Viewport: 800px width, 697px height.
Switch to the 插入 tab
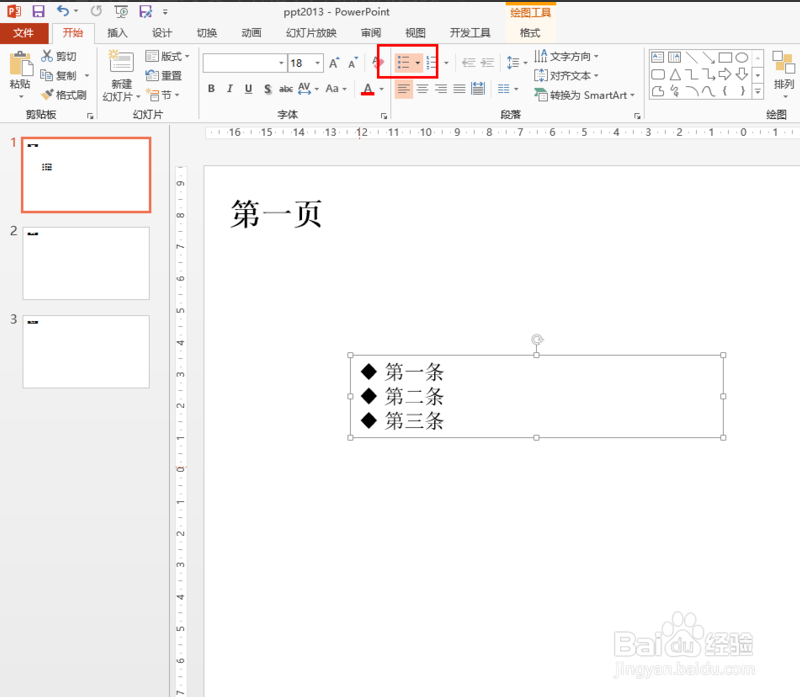117,33
